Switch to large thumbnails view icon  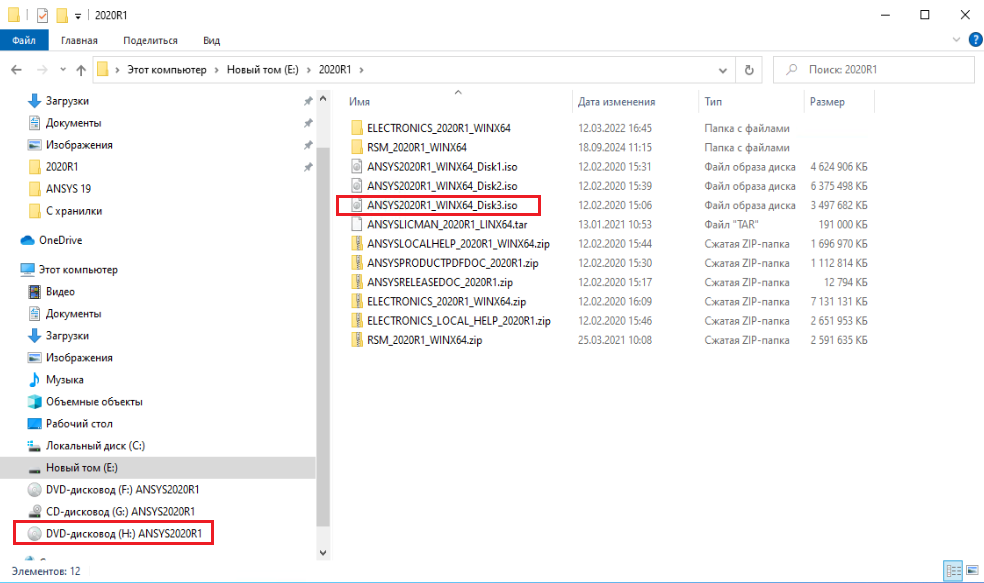tap(972, 570)
